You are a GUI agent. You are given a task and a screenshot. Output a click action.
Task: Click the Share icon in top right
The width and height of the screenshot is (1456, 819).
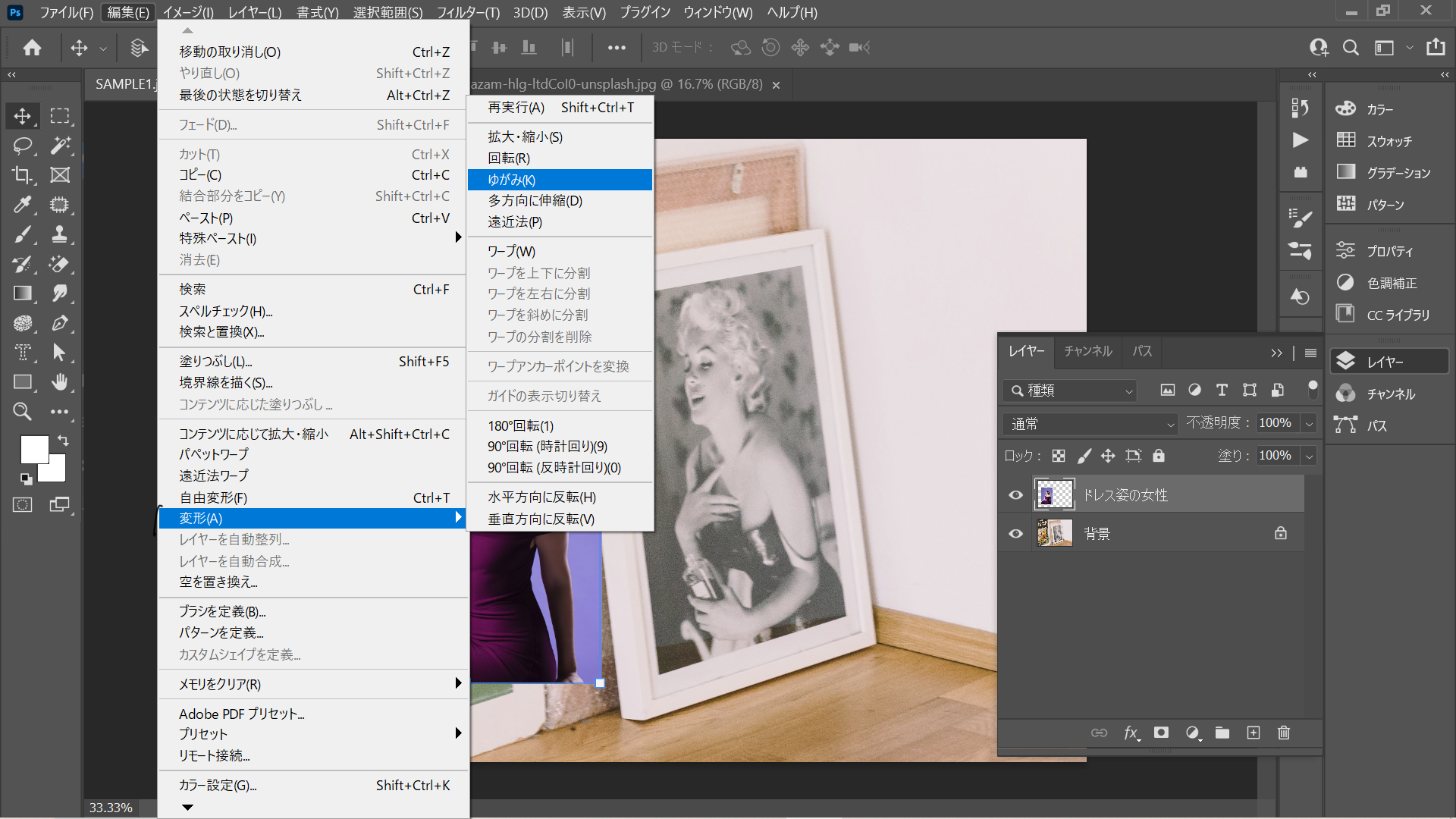[1436, 47]
